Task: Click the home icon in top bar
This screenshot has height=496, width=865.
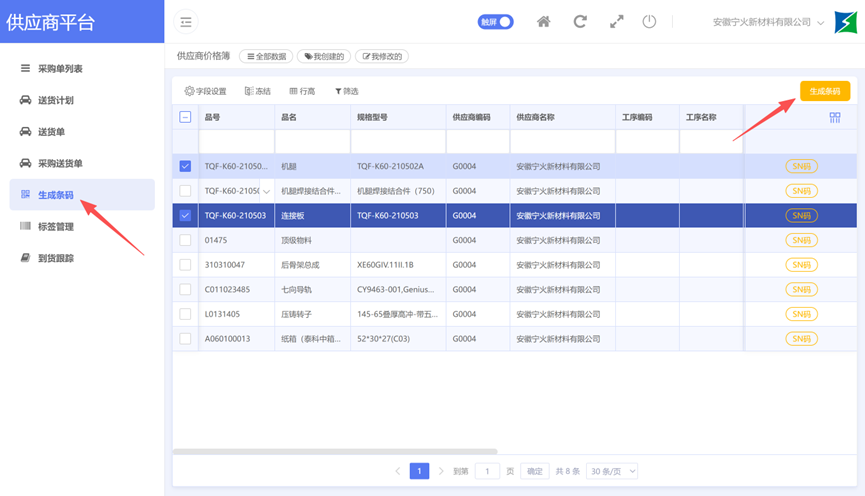Action: [x=543, y=22]
